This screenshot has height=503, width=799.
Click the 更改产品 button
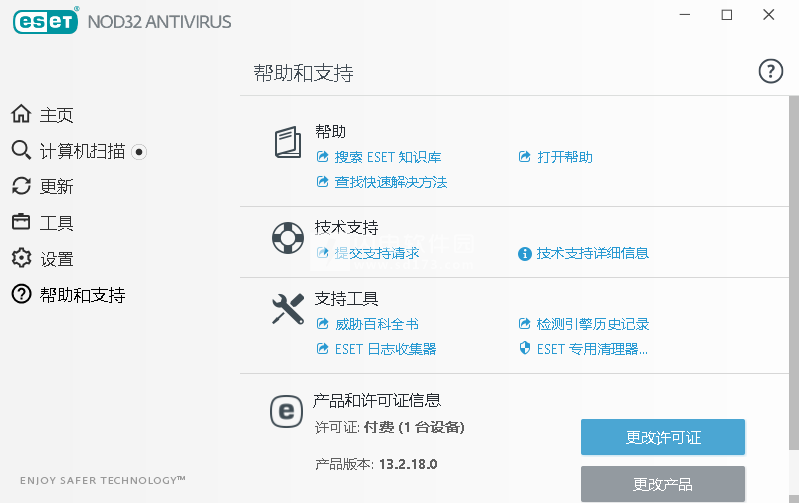click(x=663, y=484)
